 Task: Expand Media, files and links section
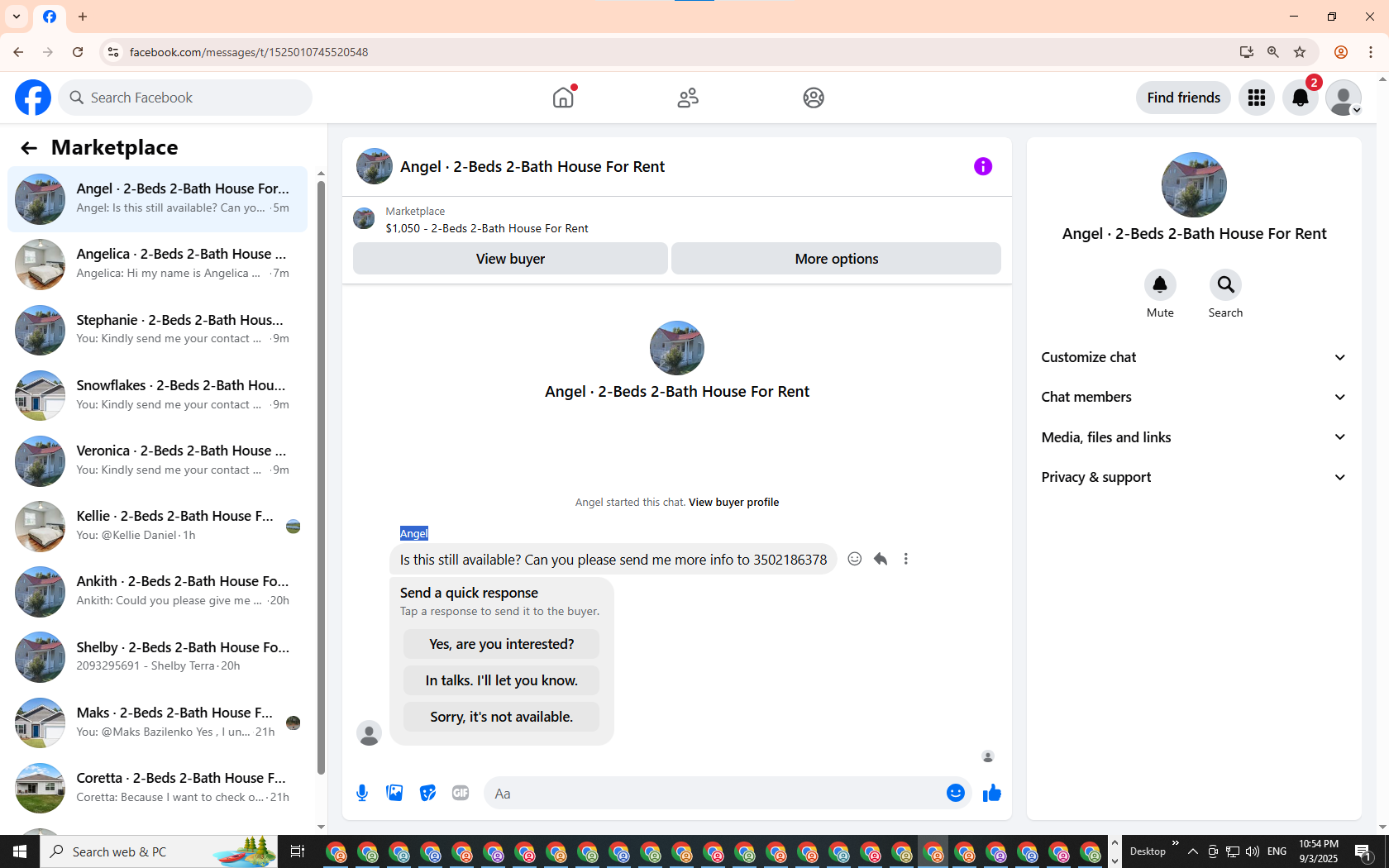[1194, 437]
